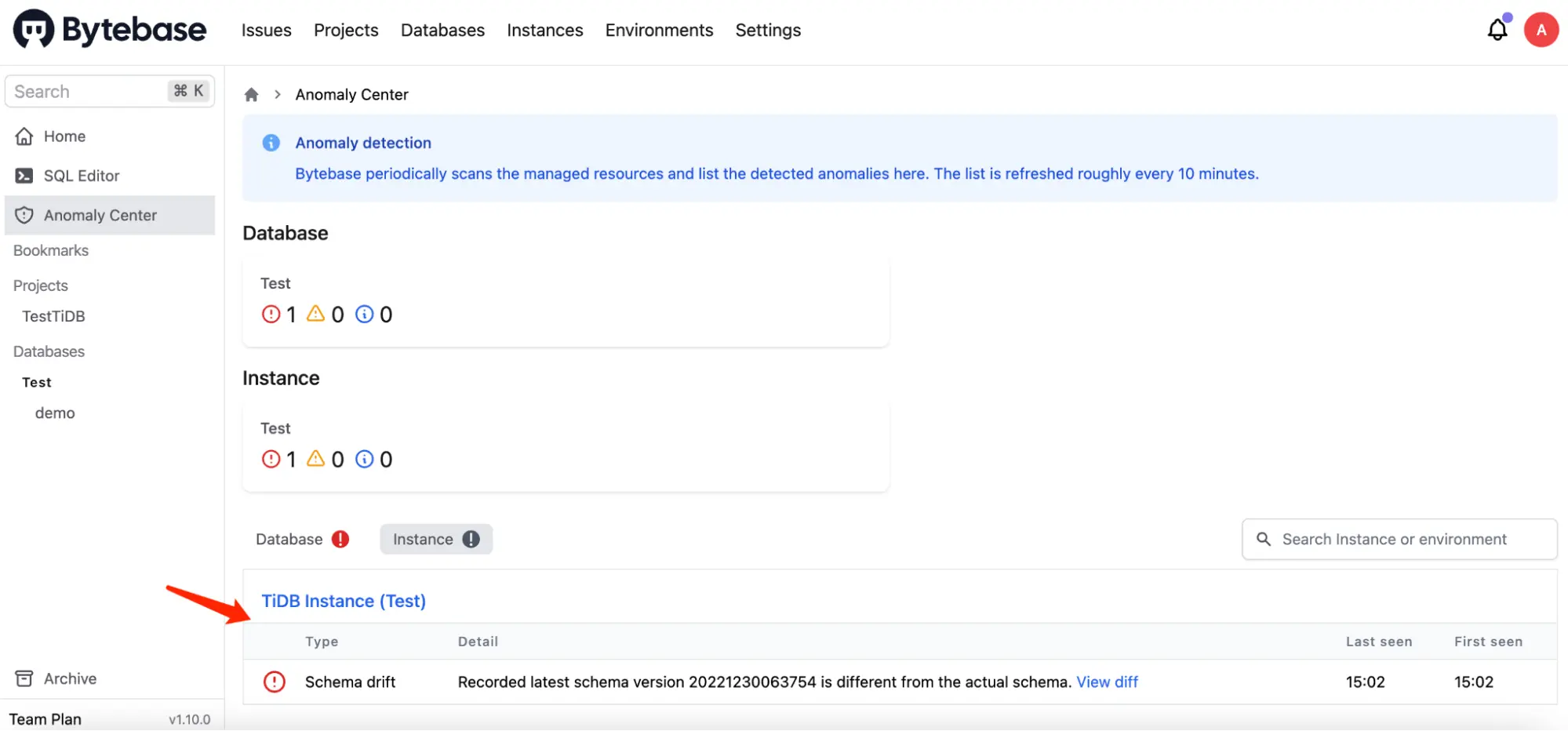Click the Anomaly Center shield icon

click(x=24, y=215)
